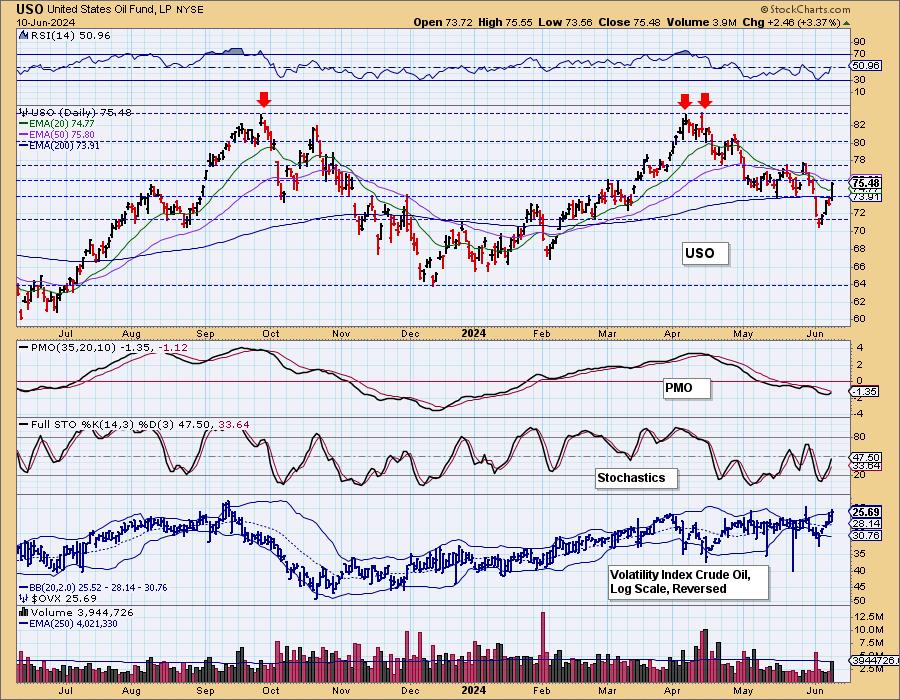Click the 'Volatility Index Crude Oil' label box

coord(688,582)
